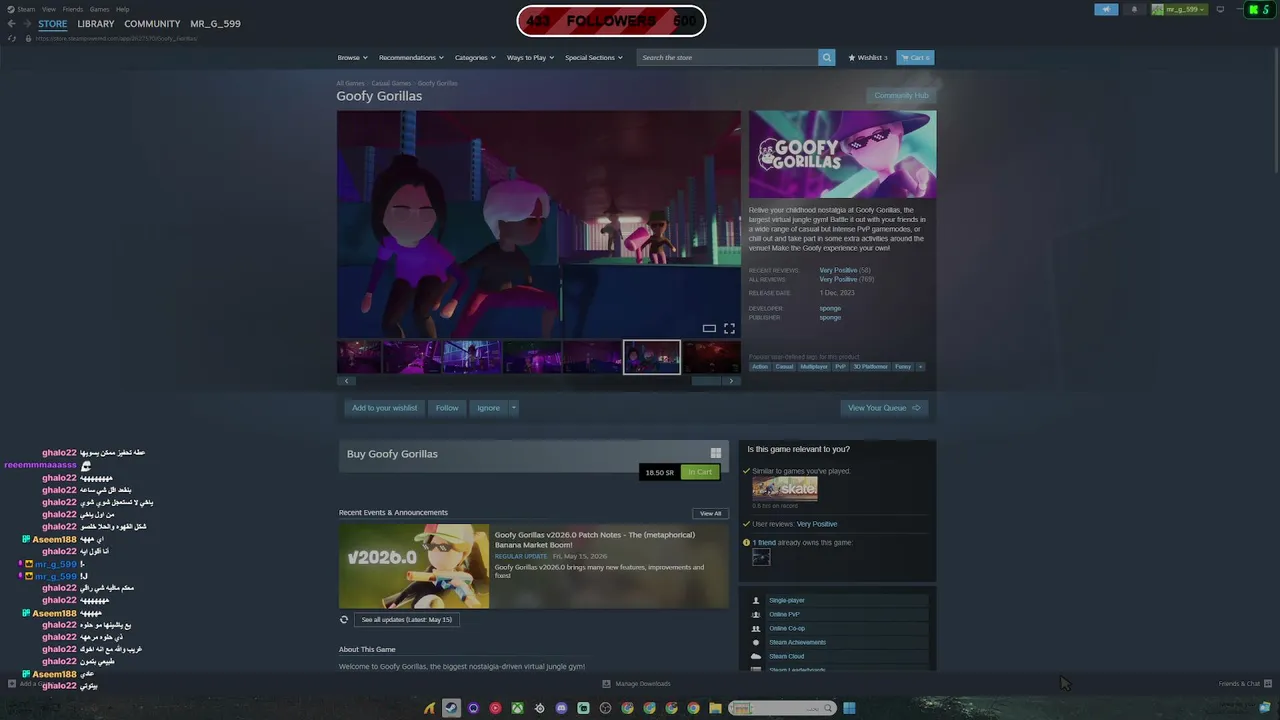Click the plus tag button

[x=920, y=367]
